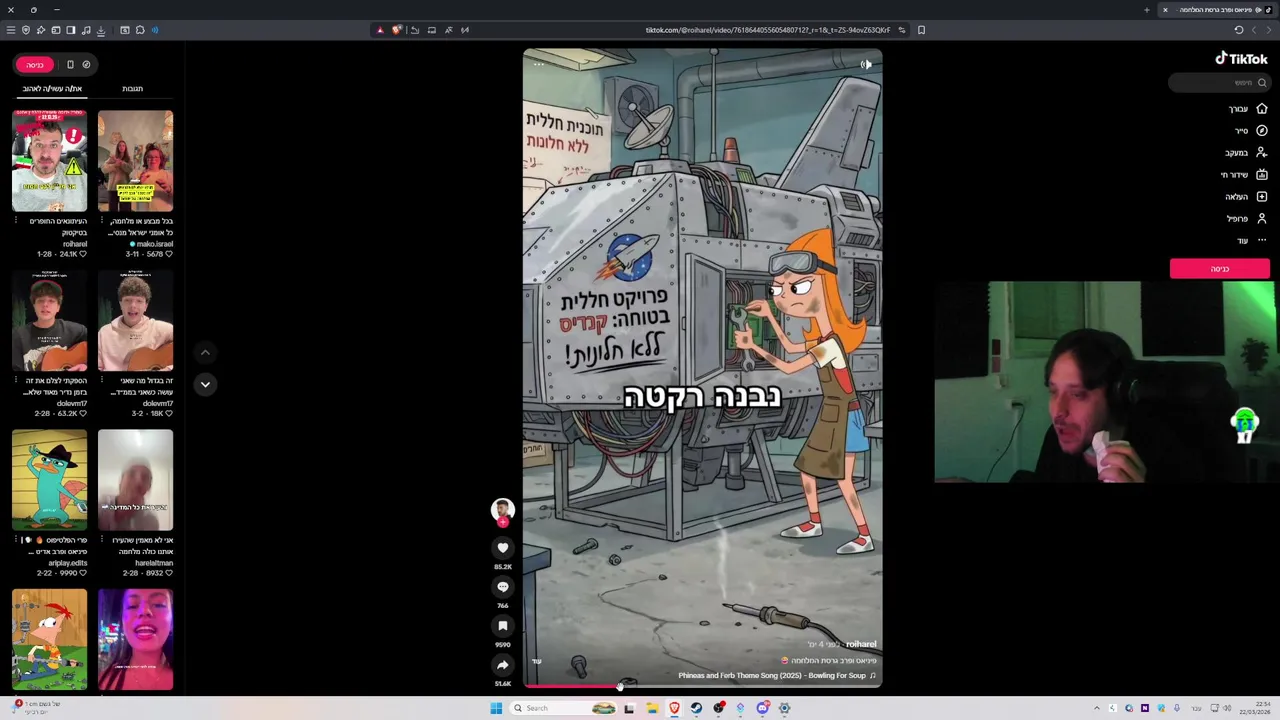The height and width of the screenshot is (720, 1280).
Task: Reload the page with the browser refresh icon
Action: point(1239,30)
